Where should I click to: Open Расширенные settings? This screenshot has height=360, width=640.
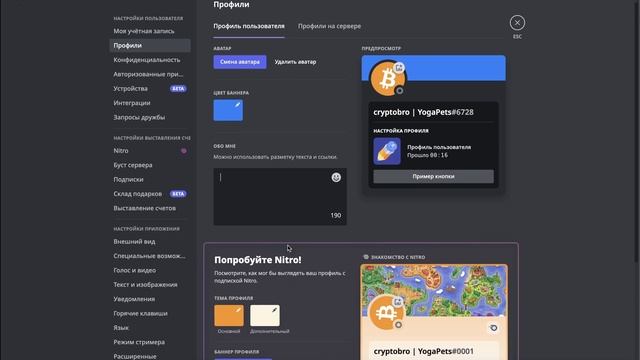tap(150, 356)
